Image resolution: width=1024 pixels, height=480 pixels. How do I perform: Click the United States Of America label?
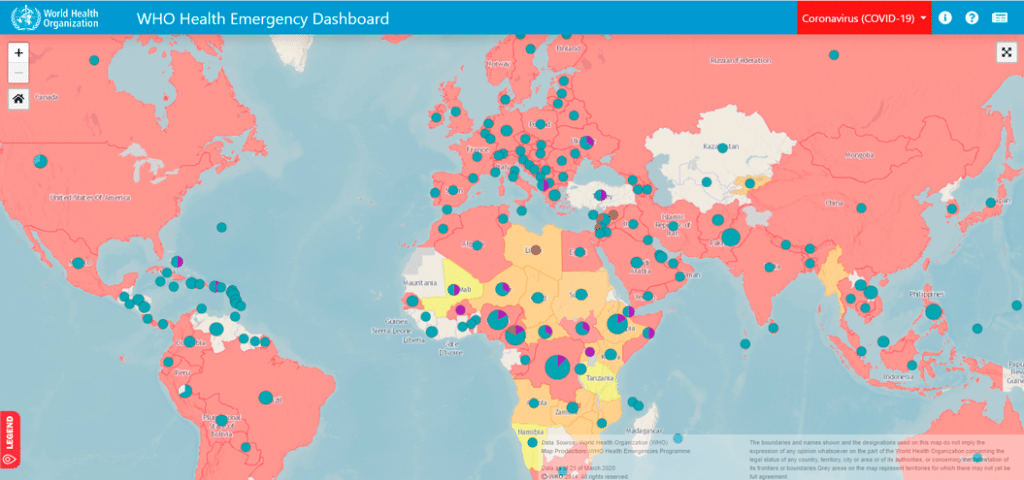89,197
